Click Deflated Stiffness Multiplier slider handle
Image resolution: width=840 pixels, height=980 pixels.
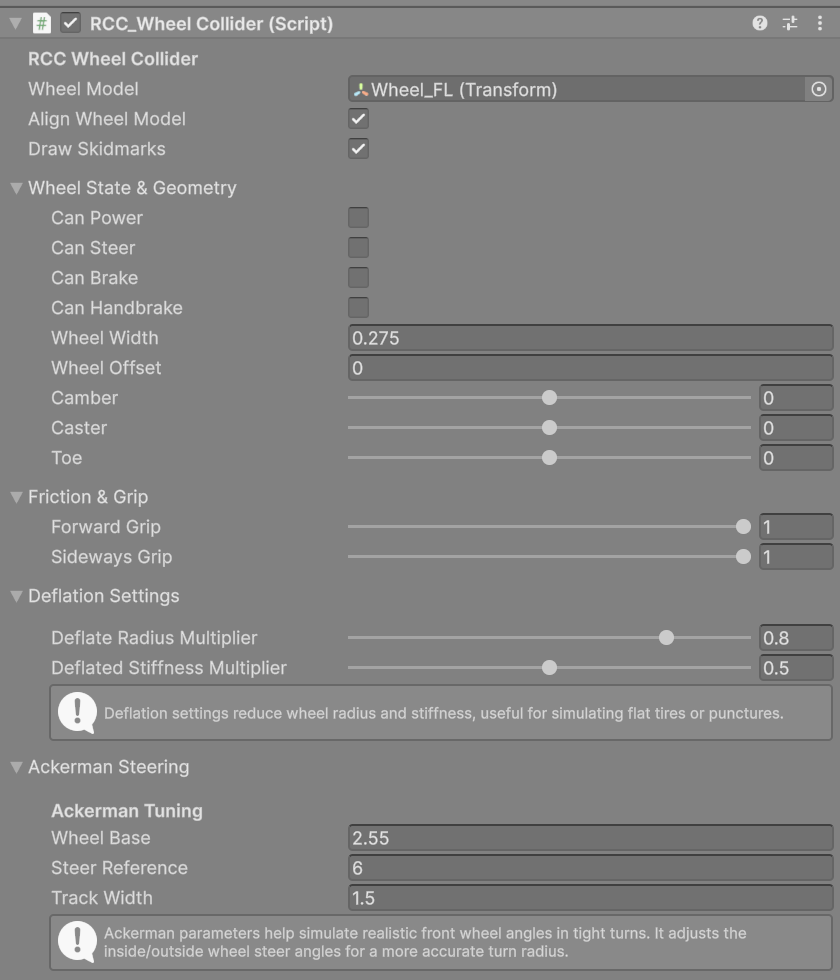click(549, 668)
